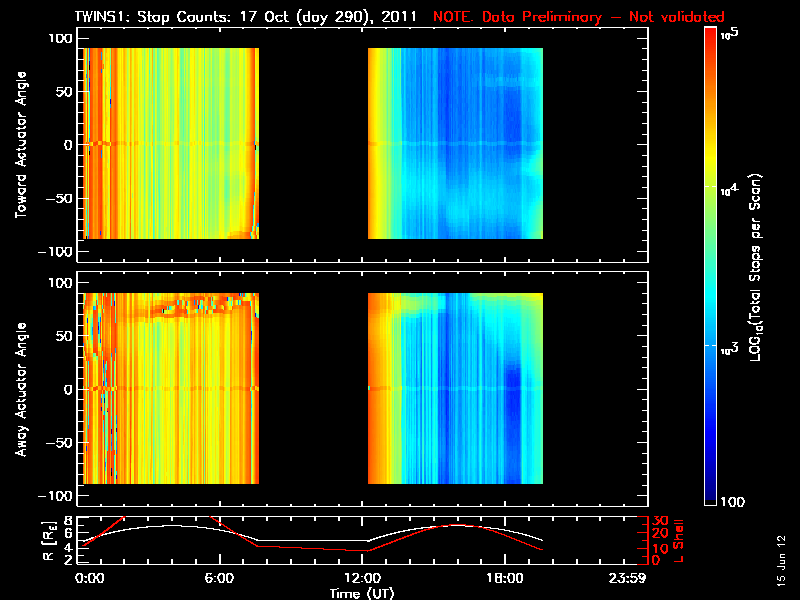Click the morning orange data block in Away panel
This screenshot has width=800, height=600.
click(x=171, y=388)
